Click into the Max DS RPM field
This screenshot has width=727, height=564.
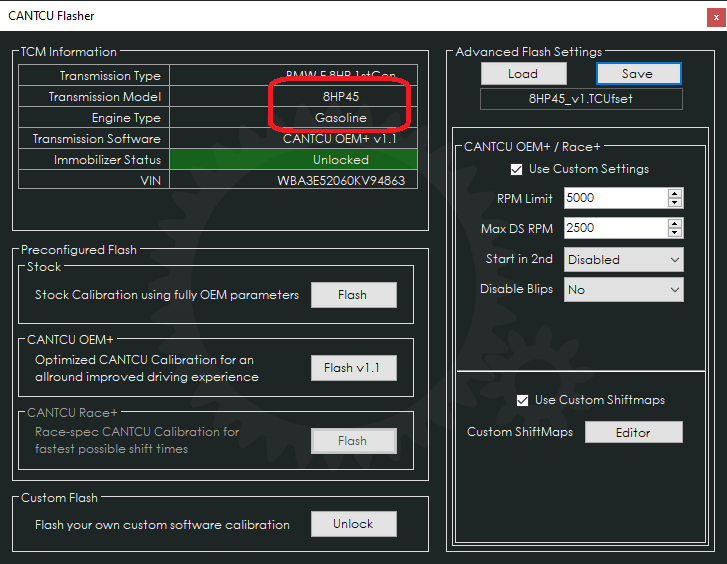pyautogui.click(x=616, y=228)
